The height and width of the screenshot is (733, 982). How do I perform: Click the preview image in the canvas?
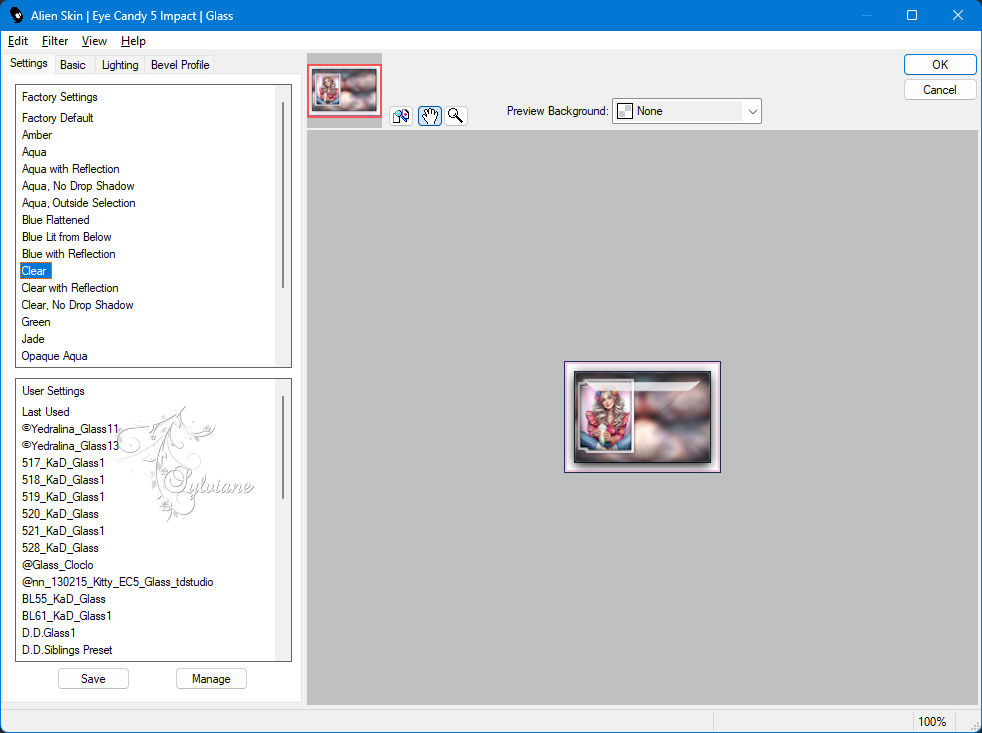[642, 417]
